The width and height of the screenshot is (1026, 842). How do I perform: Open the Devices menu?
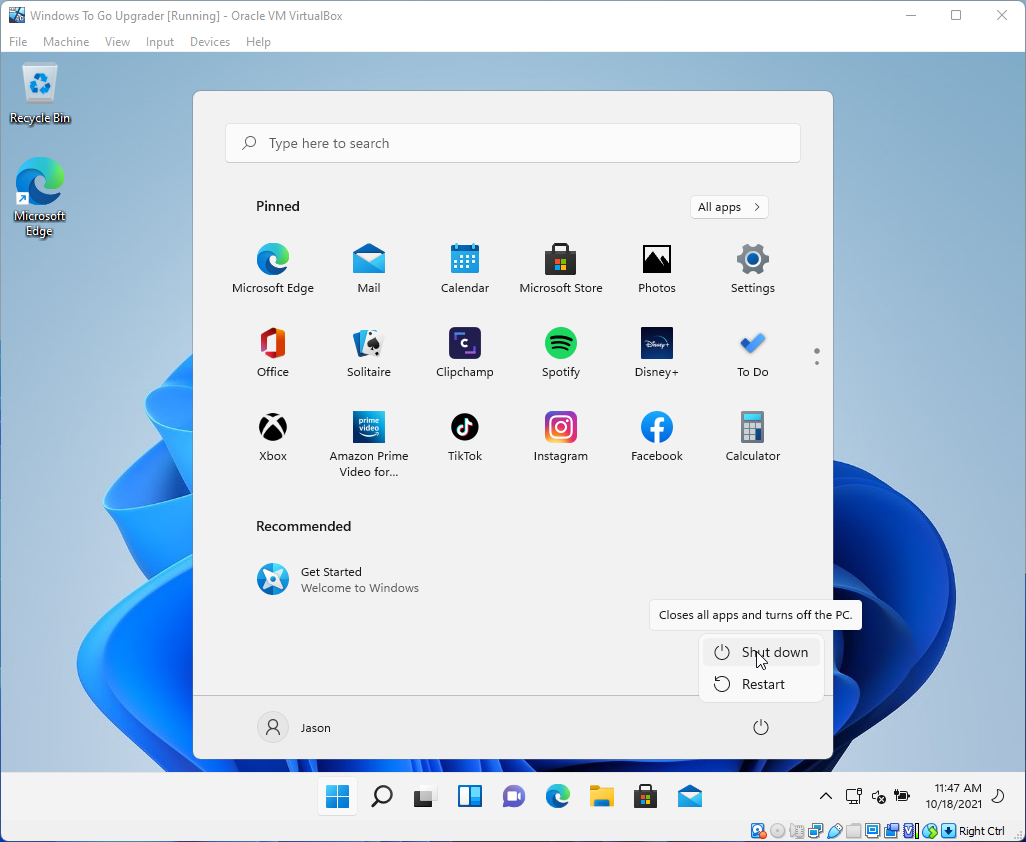(x=209, y=42)
